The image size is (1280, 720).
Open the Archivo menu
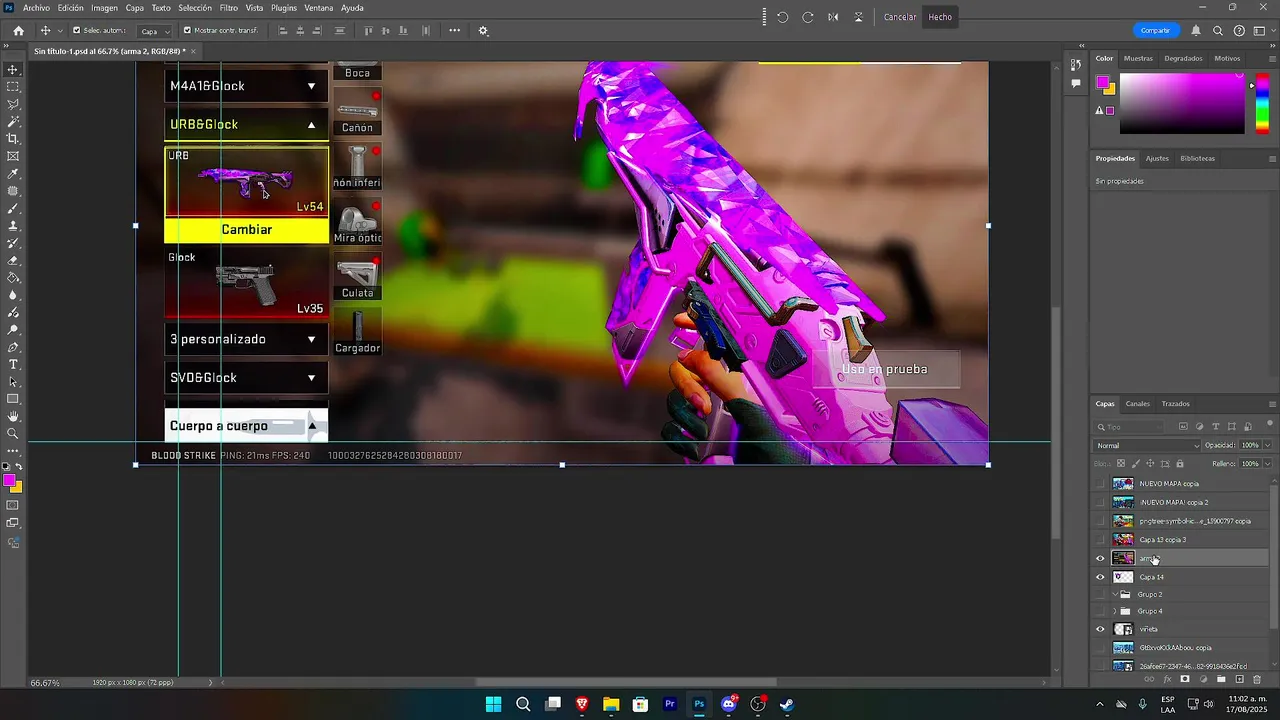(36, 7)
